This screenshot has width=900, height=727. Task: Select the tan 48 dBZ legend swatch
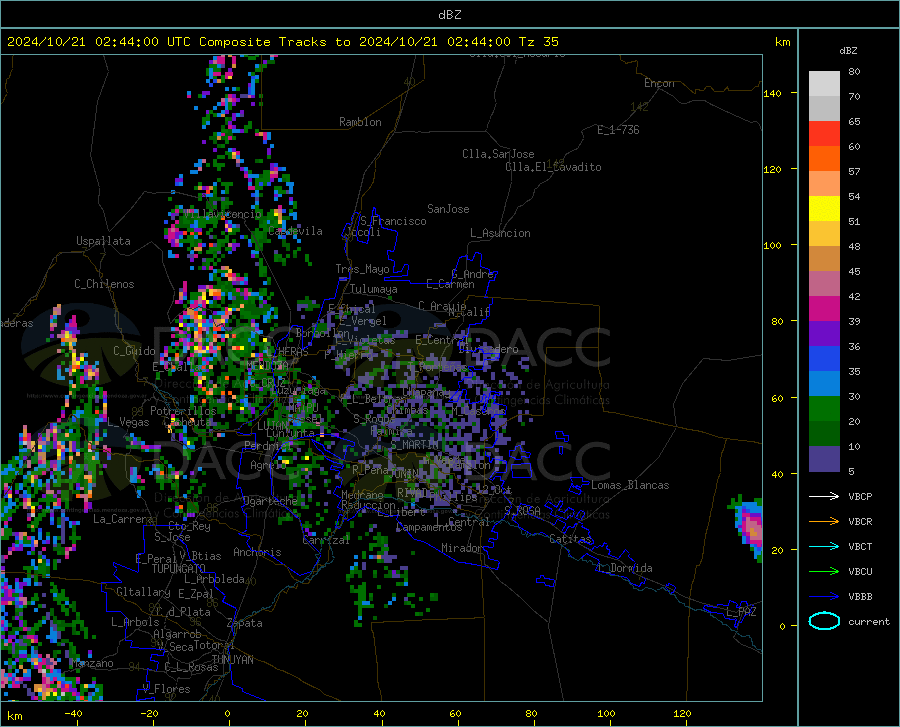click(x=824, y=259)
